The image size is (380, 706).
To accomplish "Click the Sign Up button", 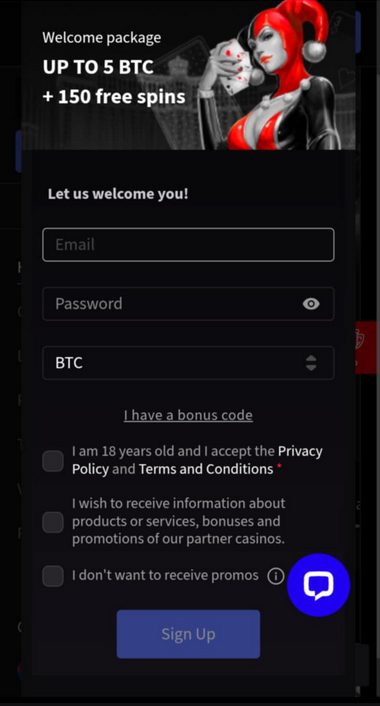I will click(x=188, y=634).
